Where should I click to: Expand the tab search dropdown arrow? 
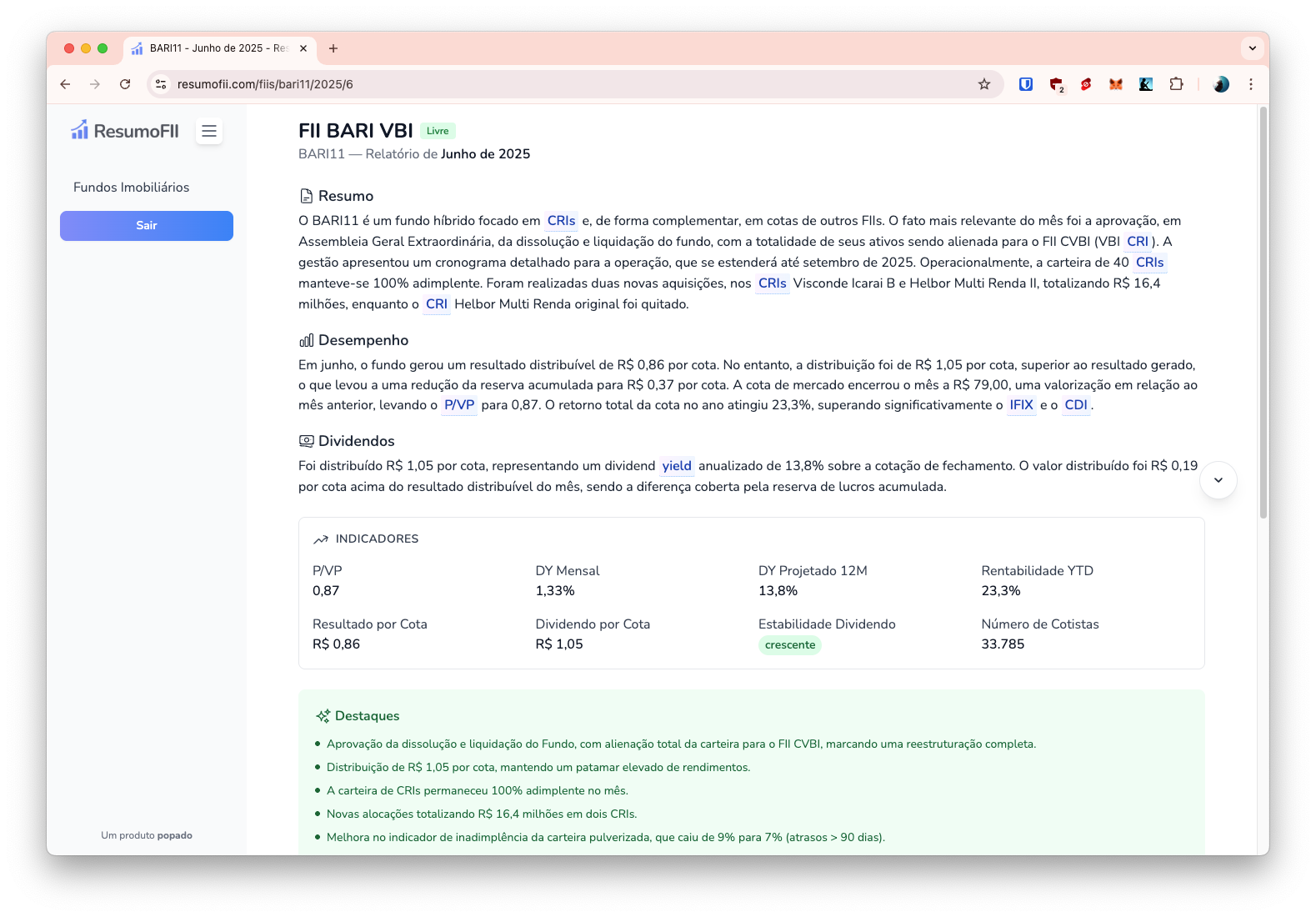(x=1252, y=48)
